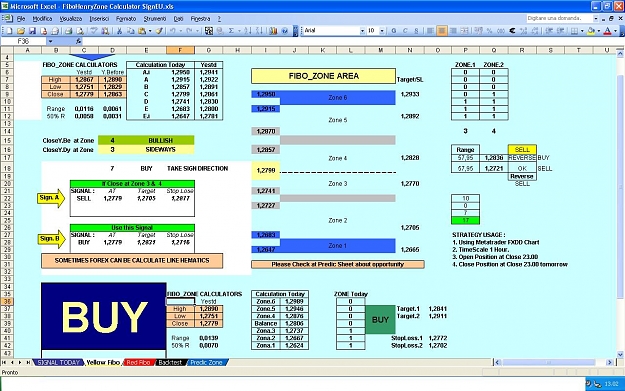The height and width of the screenshot is (391, 625).
Task: Toggle the active center alignment
Action: [x=442, y=31]
